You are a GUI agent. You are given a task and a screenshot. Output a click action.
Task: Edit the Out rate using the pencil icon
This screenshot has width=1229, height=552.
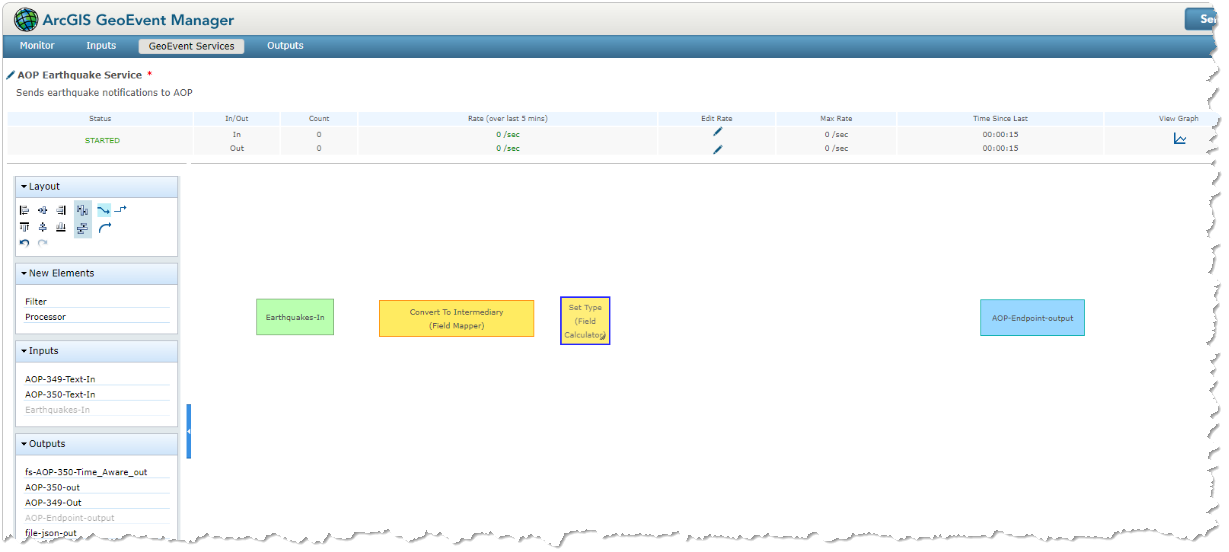718,149
